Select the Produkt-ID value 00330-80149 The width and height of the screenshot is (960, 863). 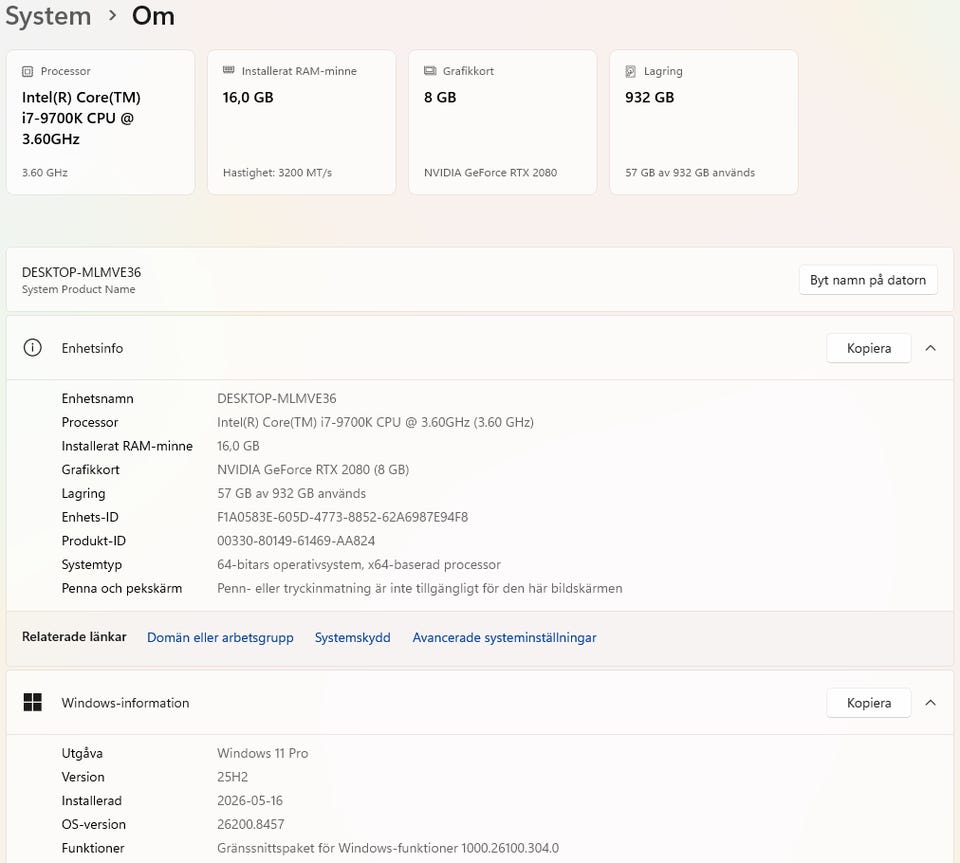pos(296,541)
